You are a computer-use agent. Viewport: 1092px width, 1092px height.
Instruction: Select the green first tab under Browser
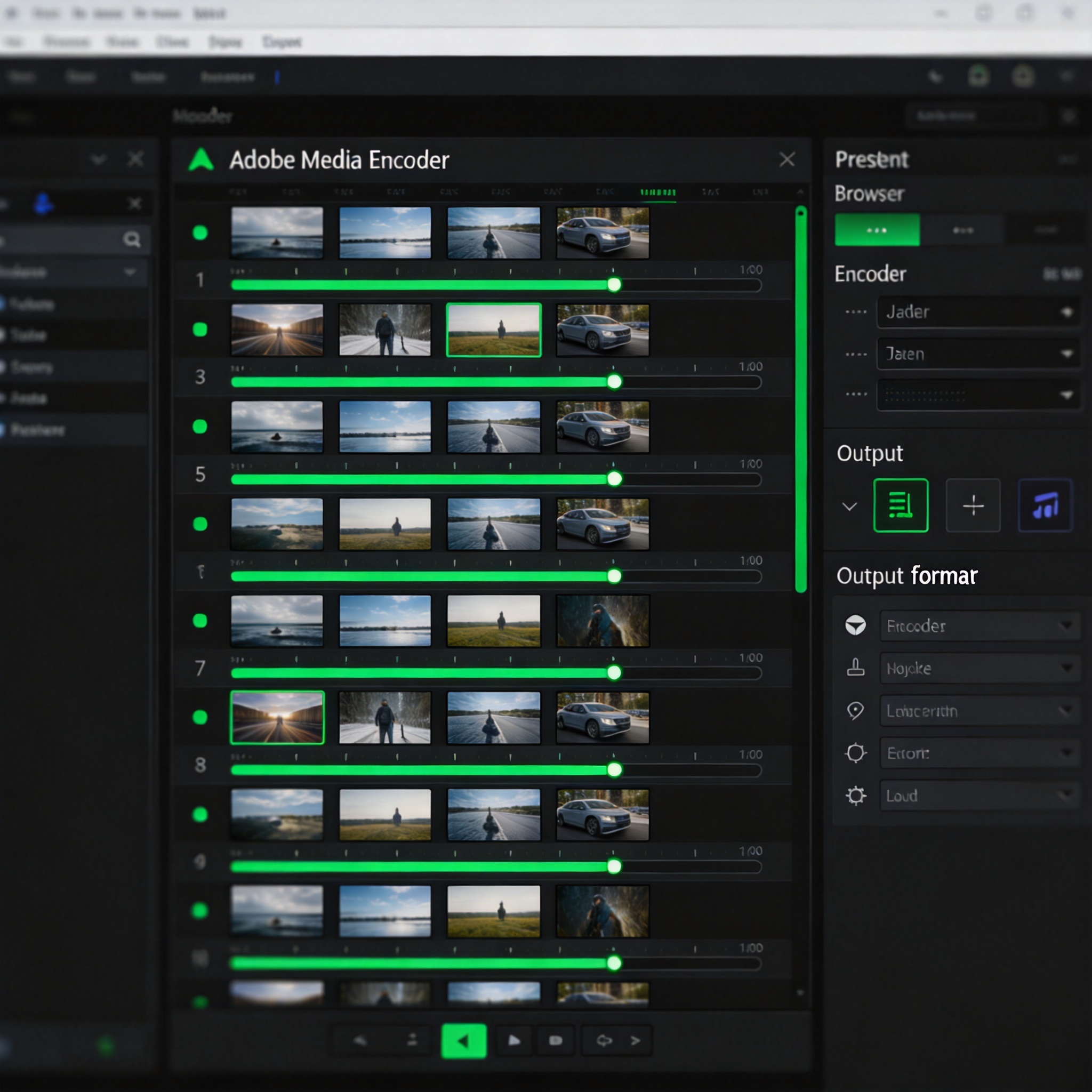877,229
